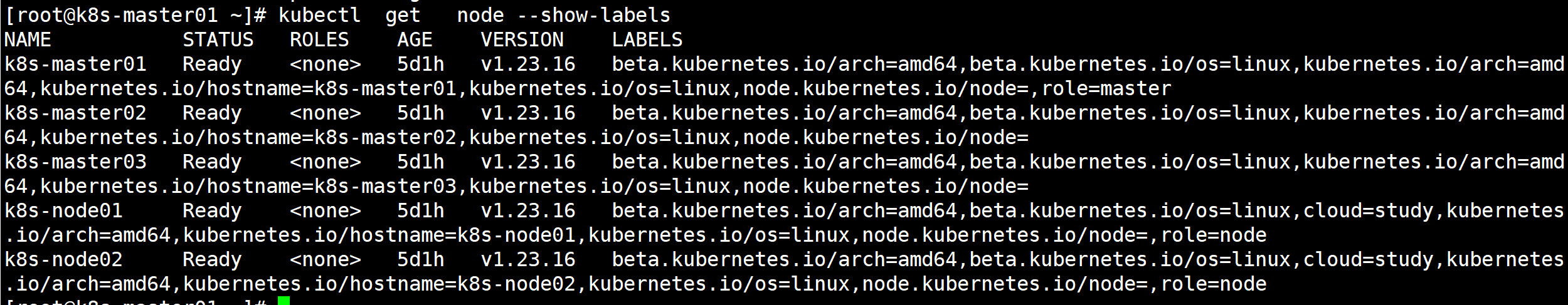Click the NAME column header

click(x=28, y=40)
